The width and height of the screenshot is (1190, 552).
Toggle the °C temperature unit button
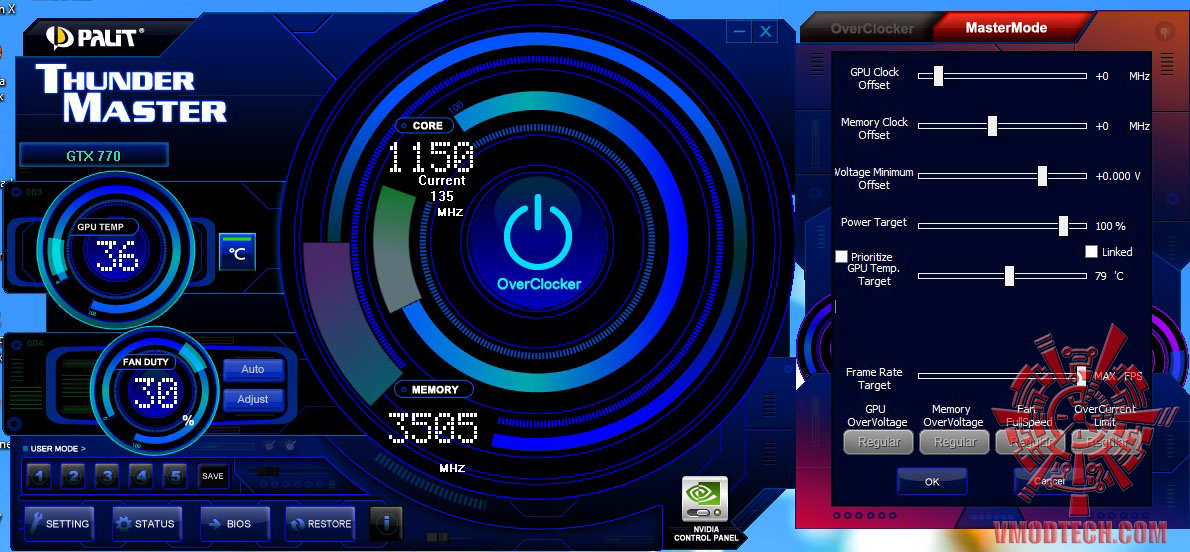[x=238, y=252]
